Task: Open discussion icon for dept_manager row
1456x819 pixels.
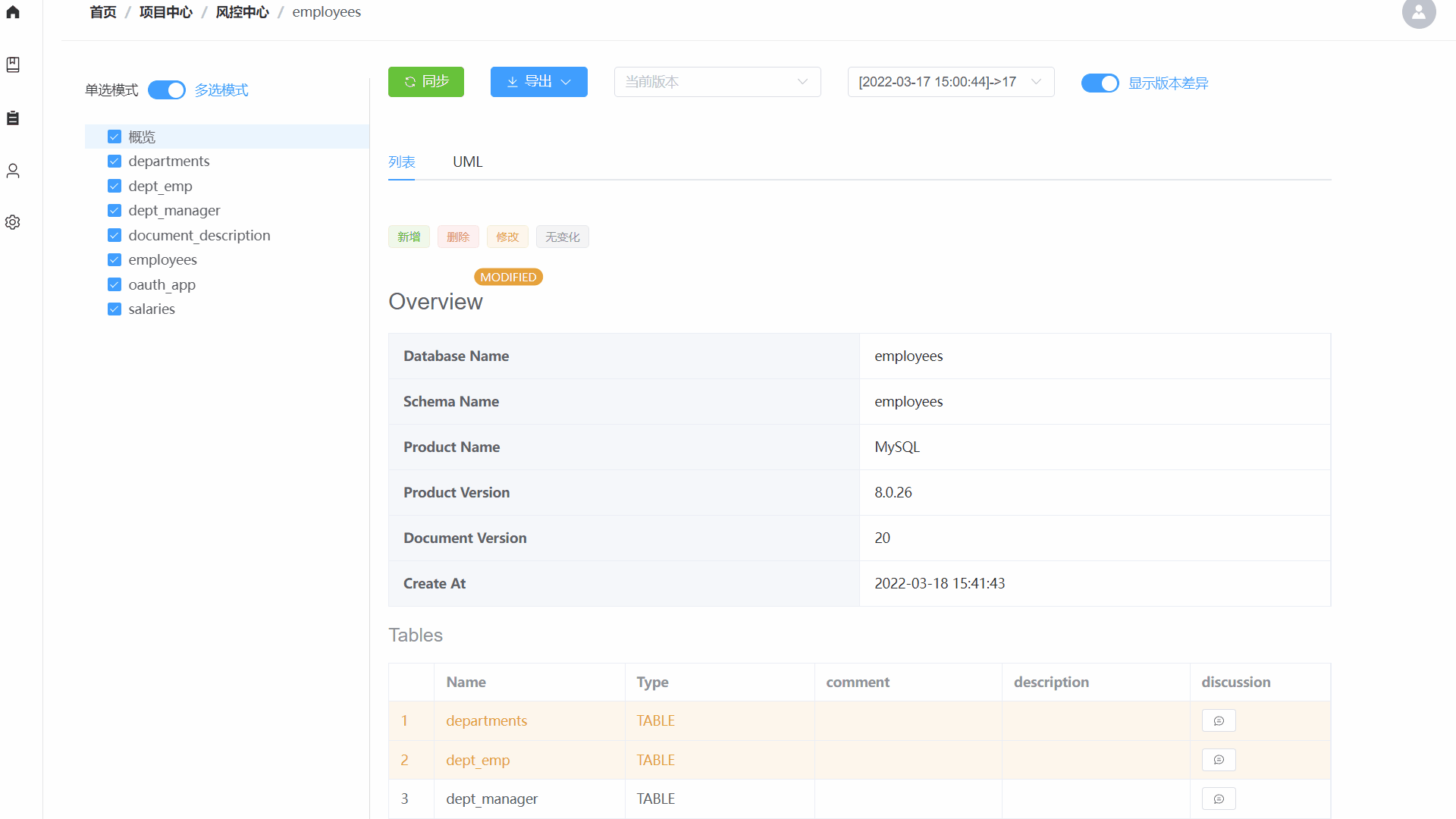Action: point(1218,799)
